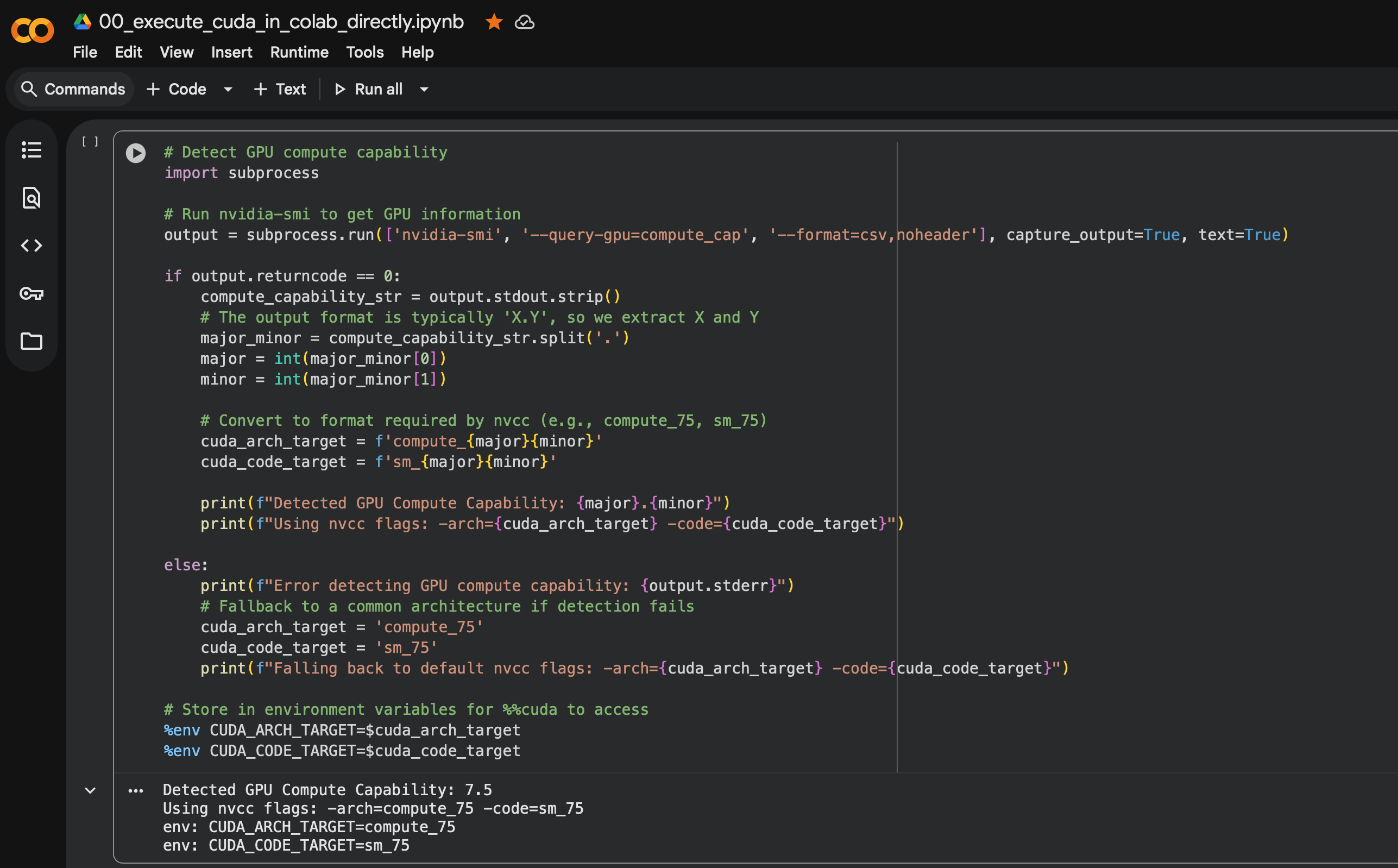1398x868 pixels.
Task: Toggle the star on the notebook title
Action: [x=494, y=22]
